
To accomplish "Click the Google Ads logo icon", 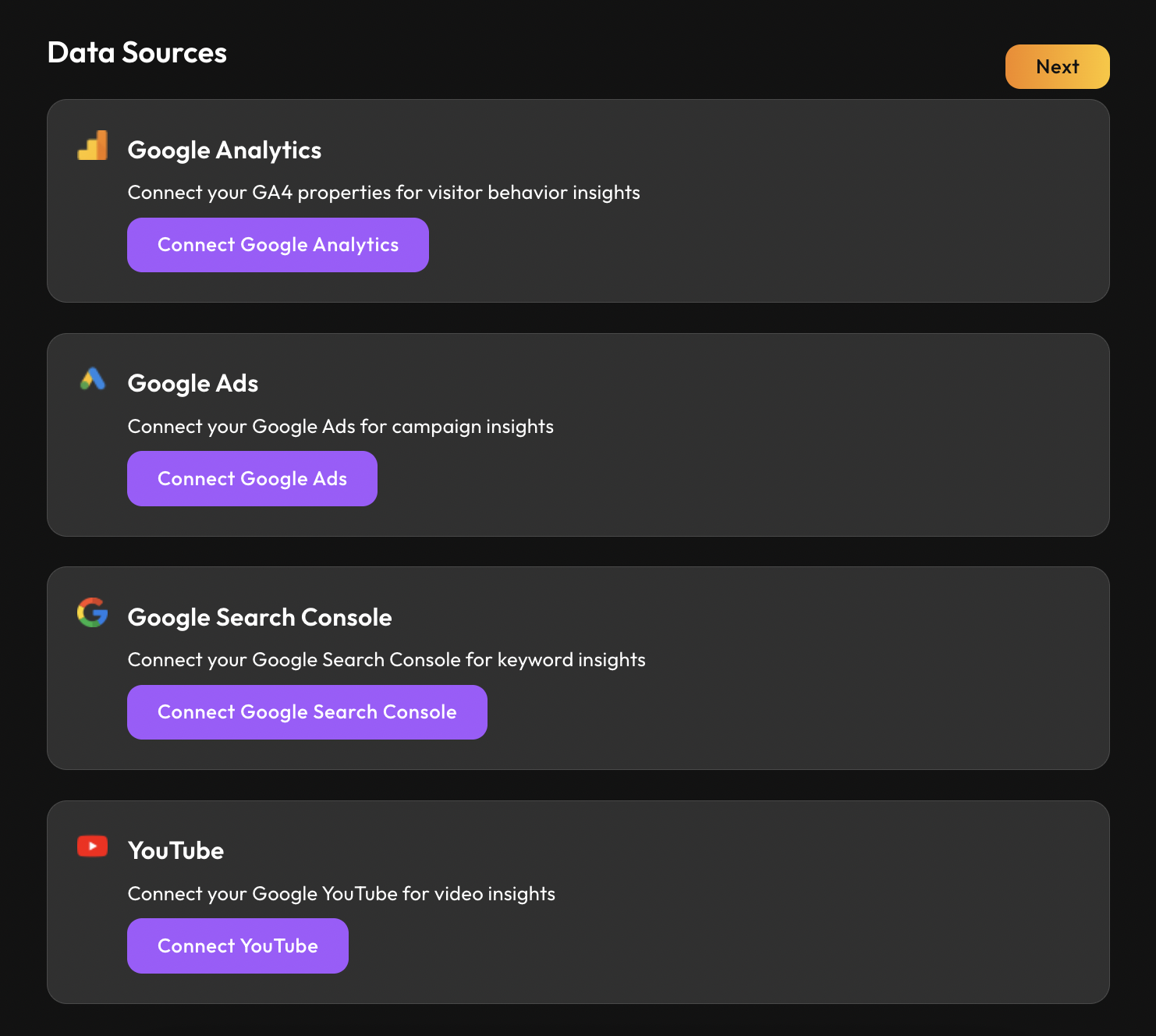I will [93, 380].
